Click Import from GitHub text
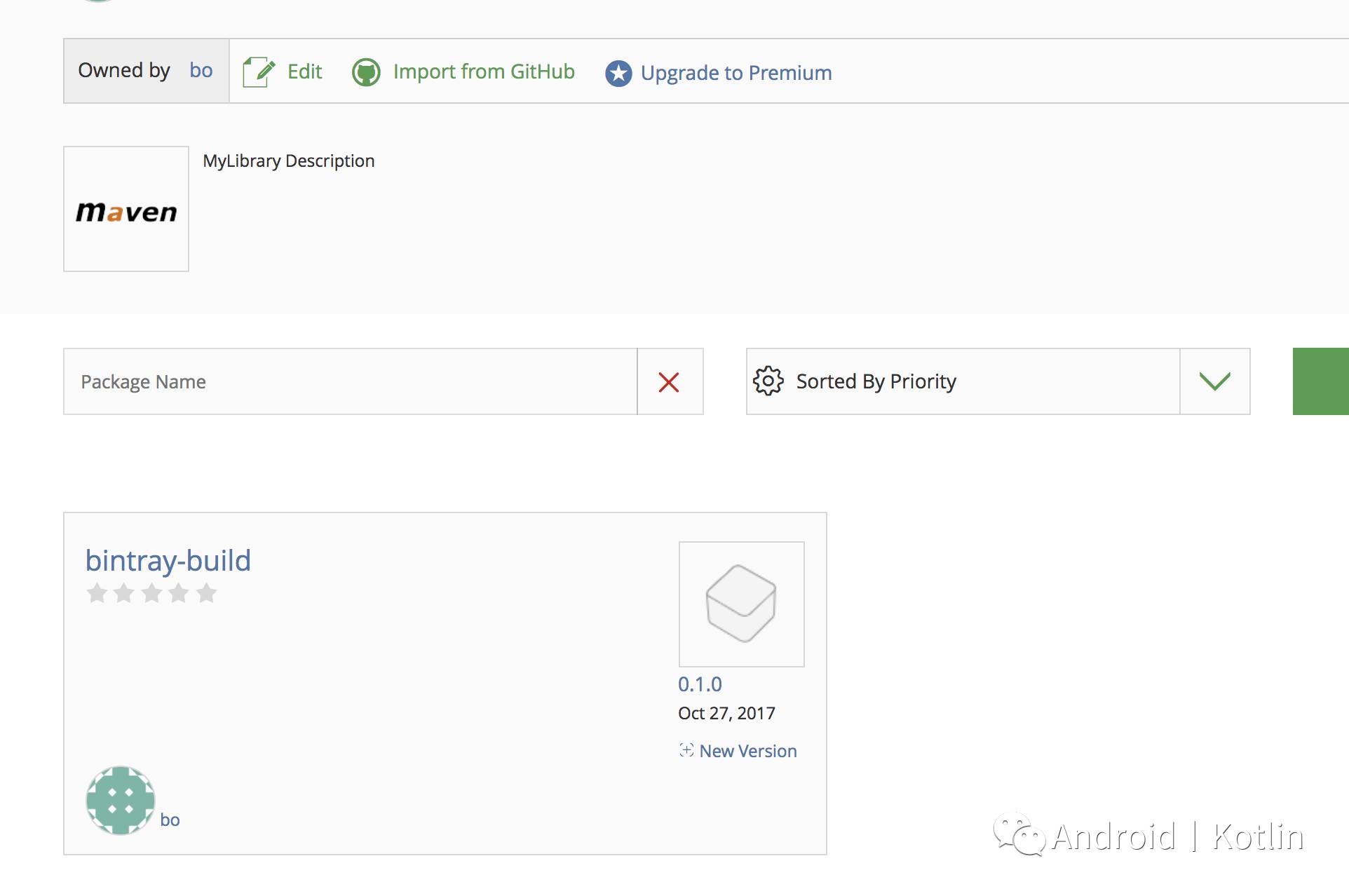This screenshot has height=896, width=1349. 484,72
